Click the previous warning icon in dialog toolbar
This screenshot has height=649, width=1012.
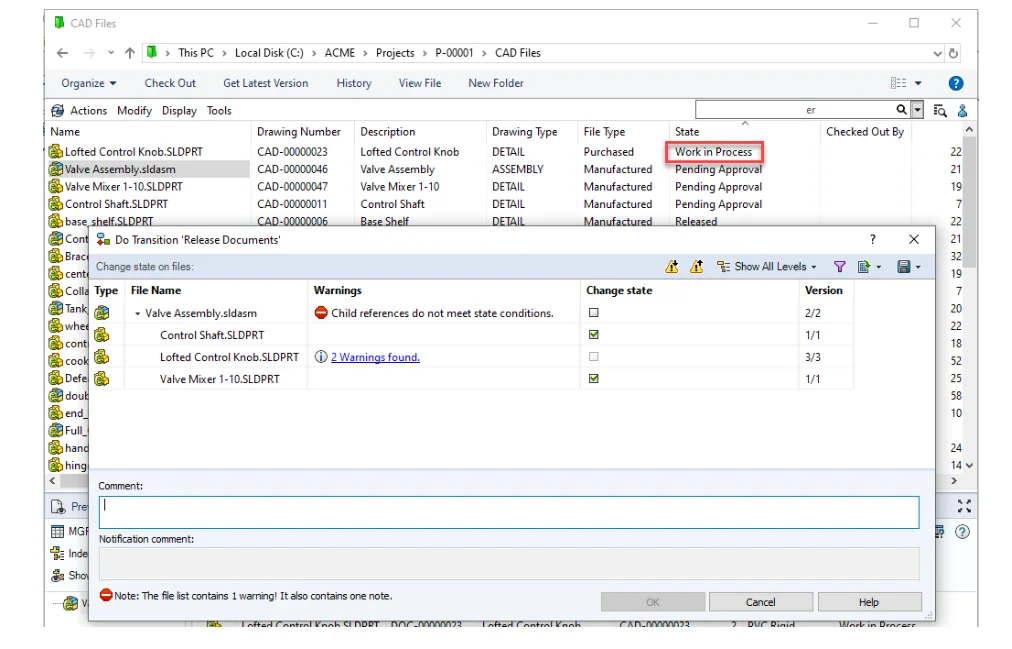[696, 267]
